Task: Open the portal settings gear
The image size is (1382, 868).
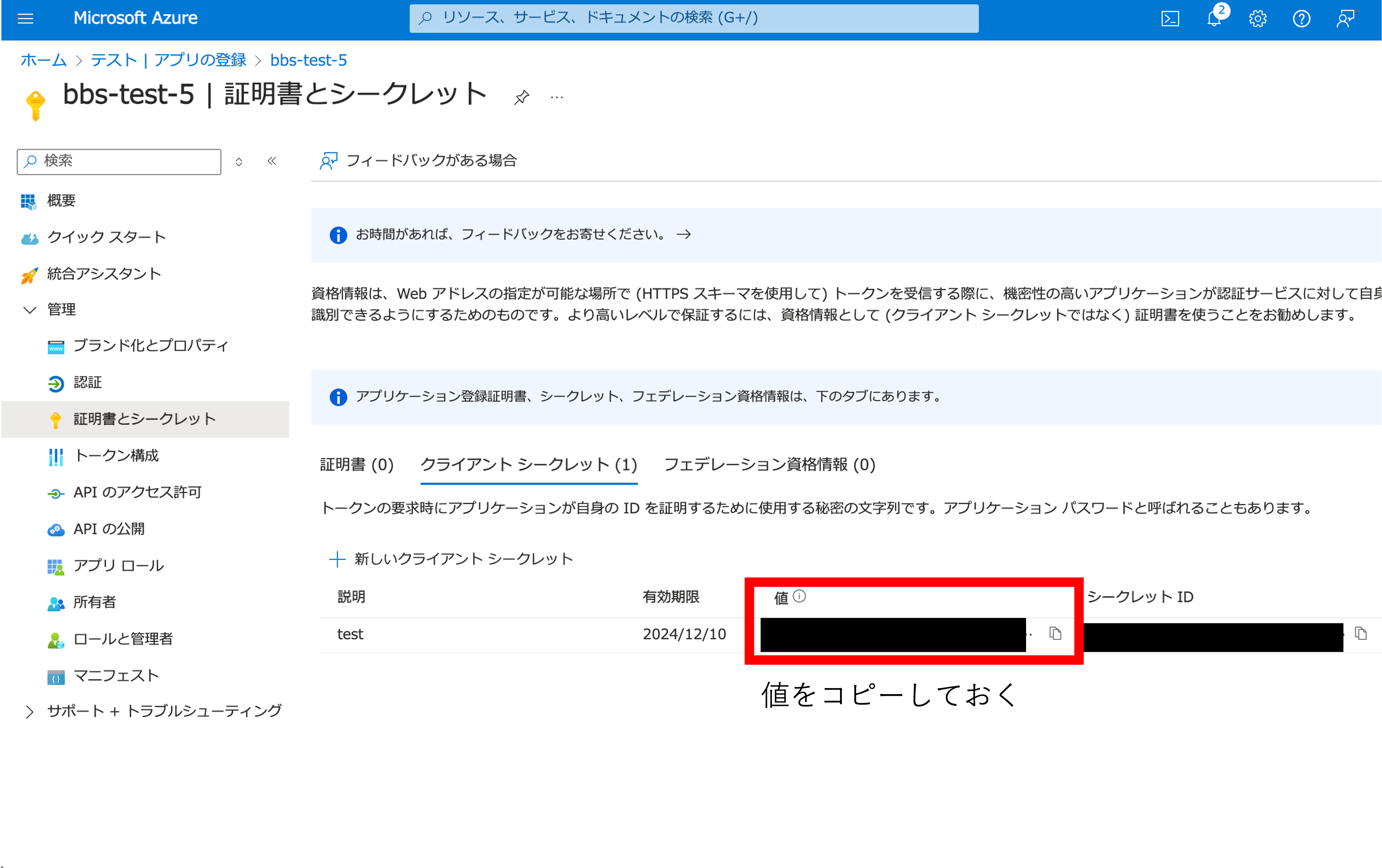Action: tap(1258, 19)
